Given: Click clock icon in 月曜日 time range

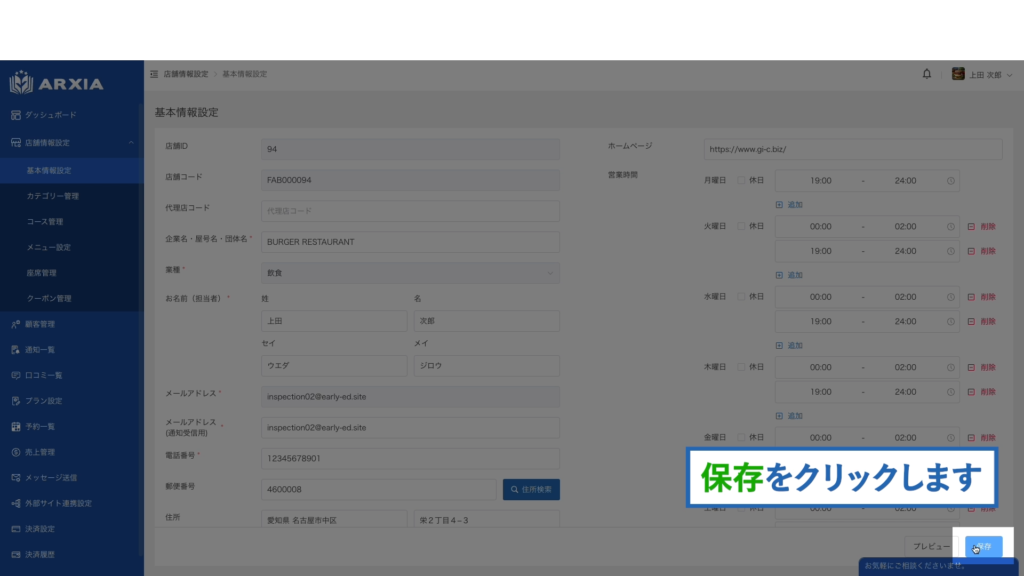Looking at the screenshot, I should tap(951, 181).
